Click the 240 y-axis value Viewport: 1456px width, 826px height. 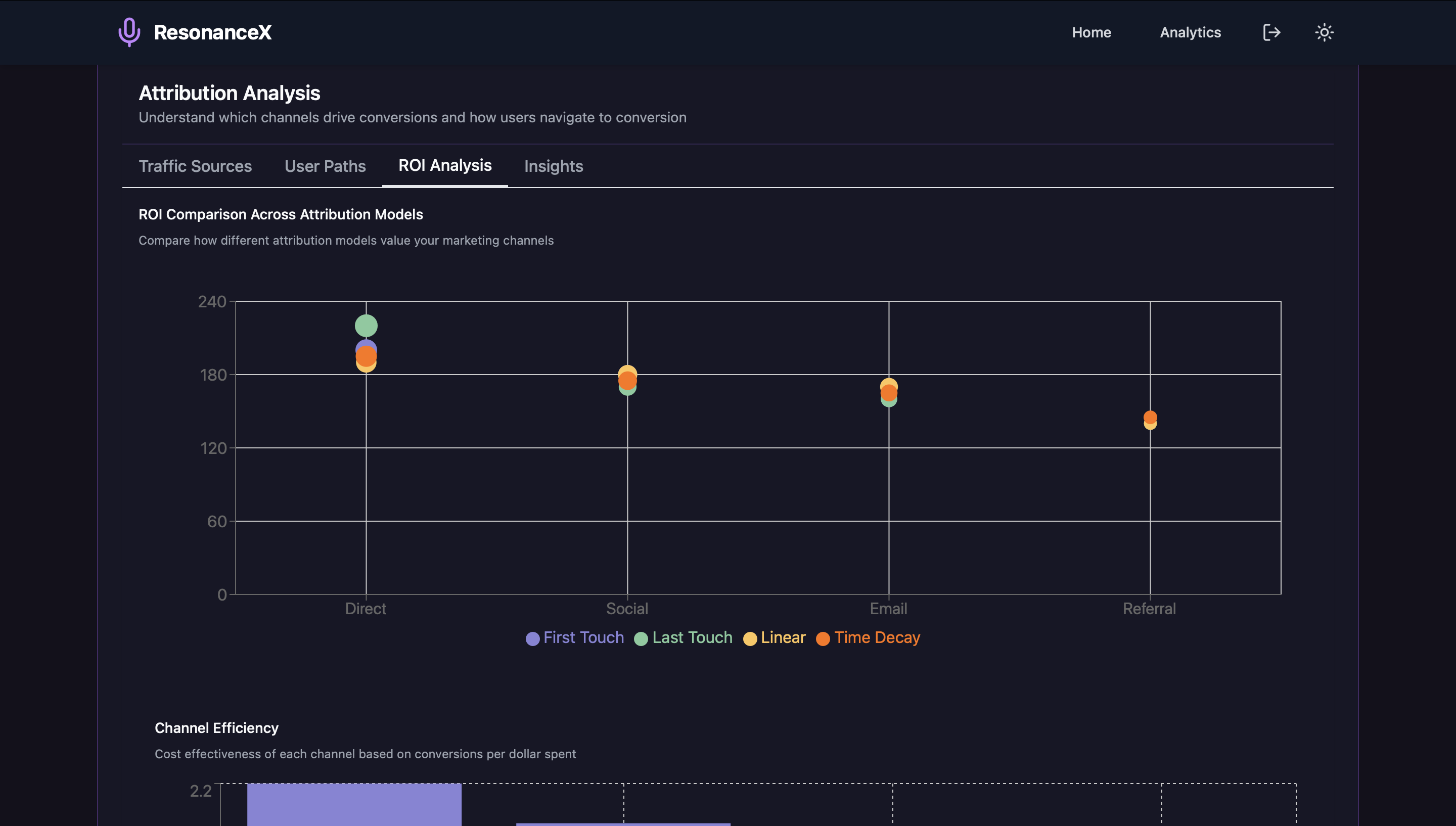click(212, 301)
